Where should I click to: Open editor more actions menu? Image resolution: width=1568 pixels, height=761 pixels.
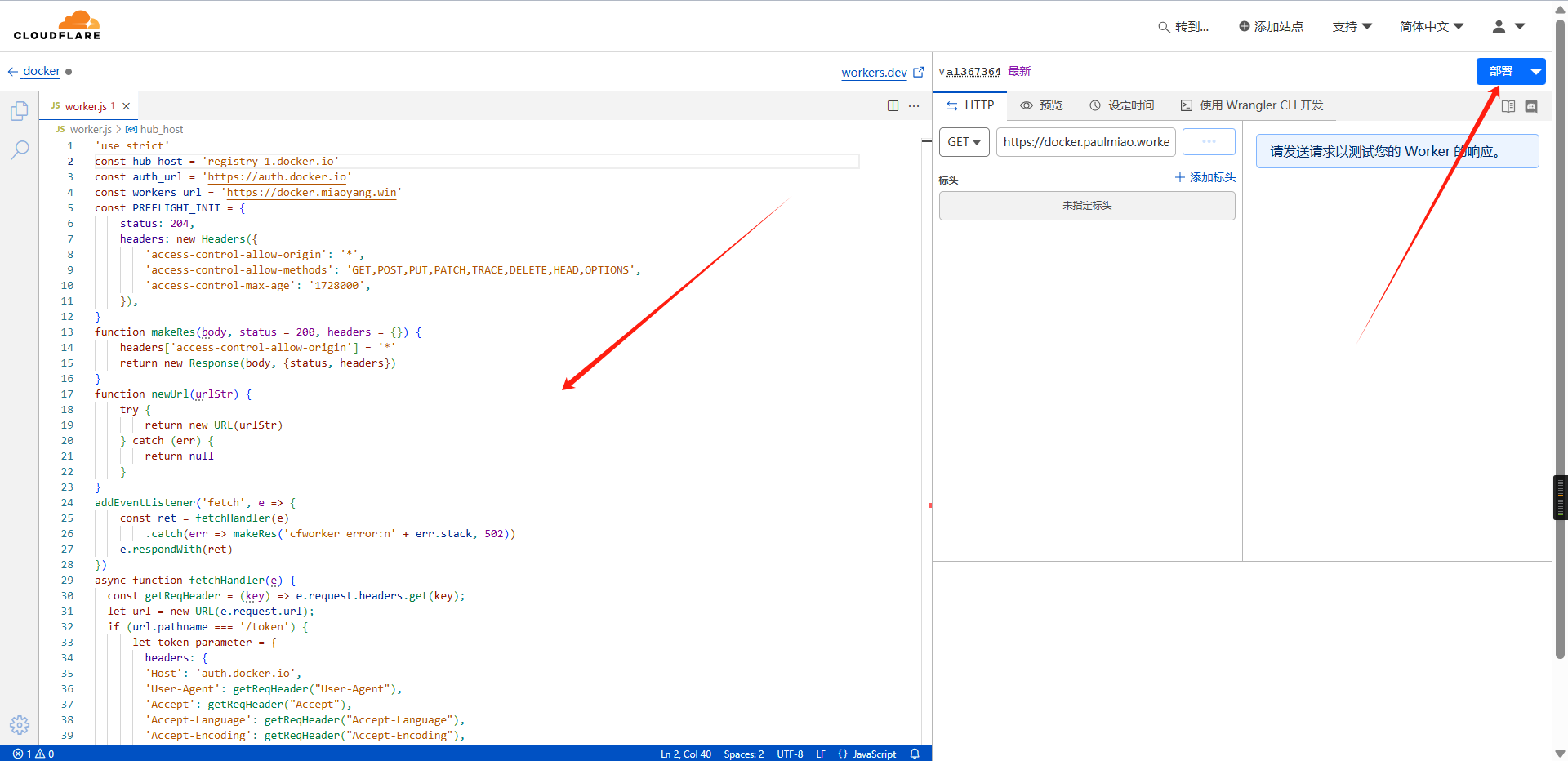pos(914,106)
